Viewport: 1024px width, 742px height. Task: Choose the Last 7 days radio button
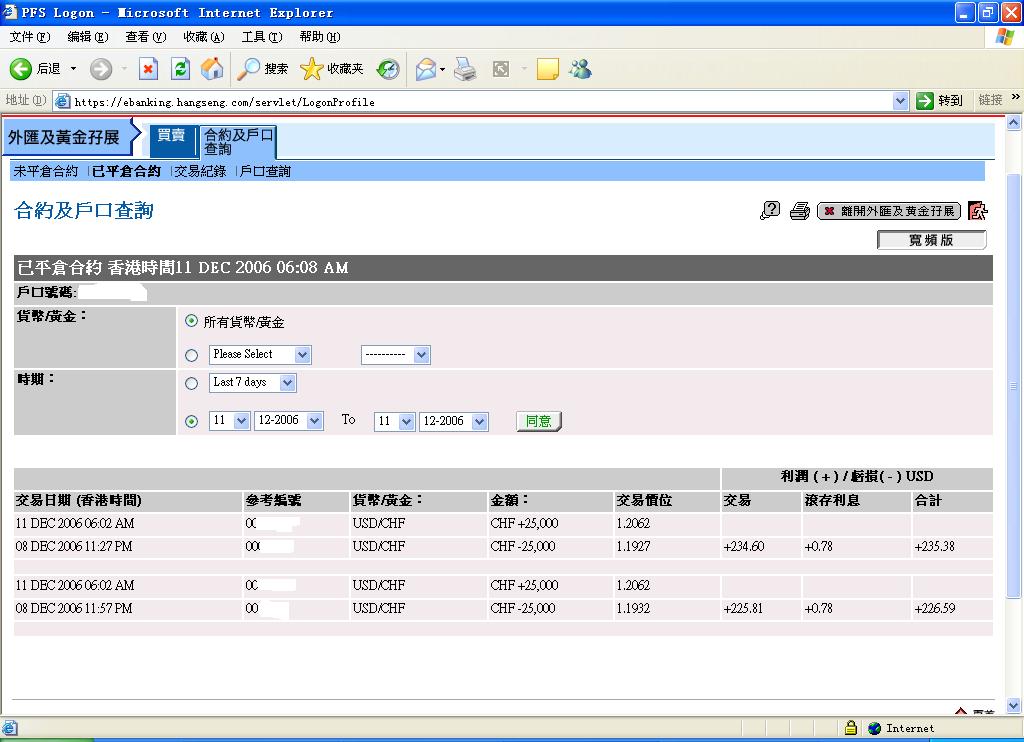(x=191, y=383)
